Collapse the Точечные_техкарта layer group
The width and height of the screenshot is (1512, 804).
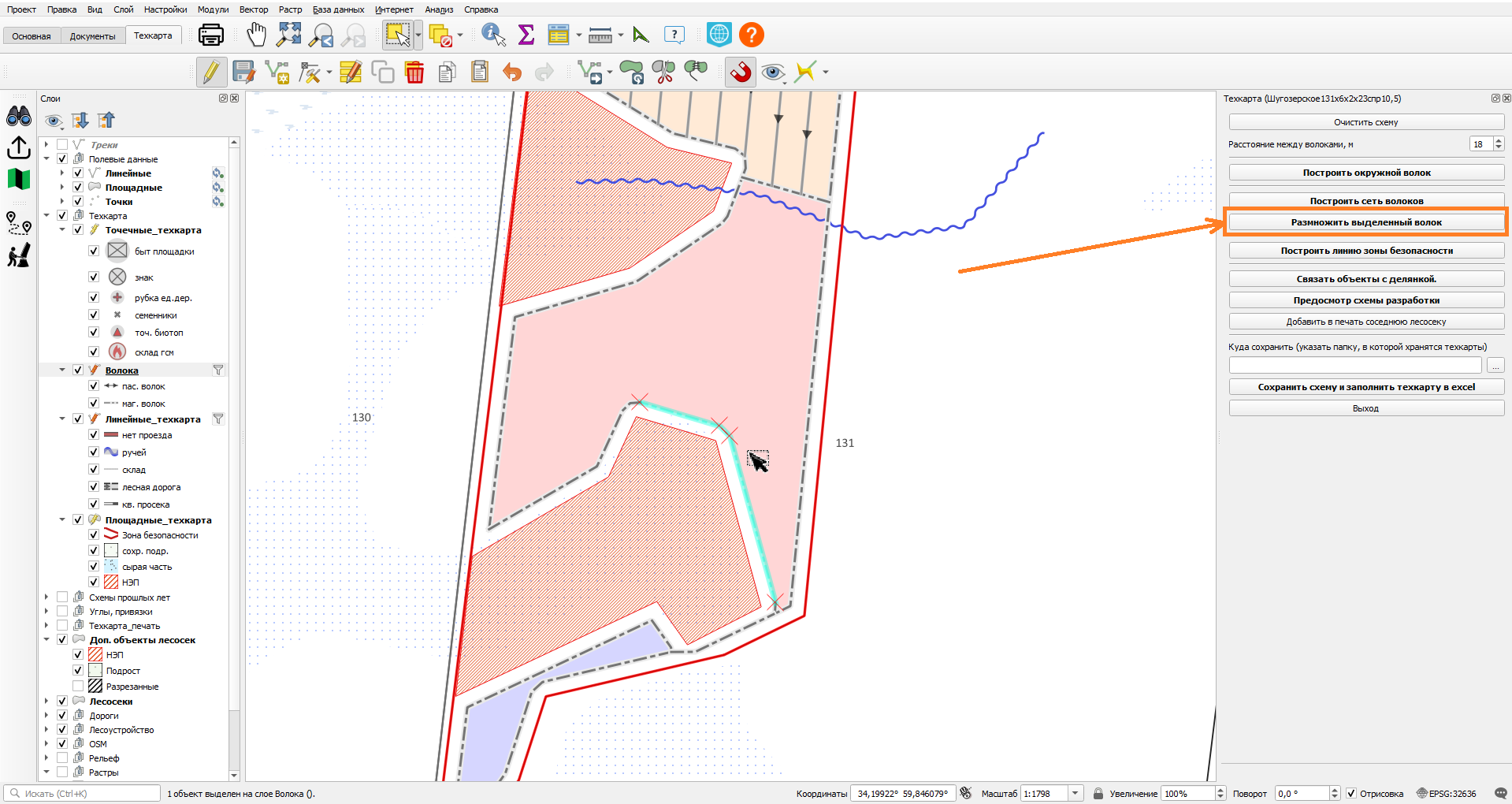tap(62, 230)
